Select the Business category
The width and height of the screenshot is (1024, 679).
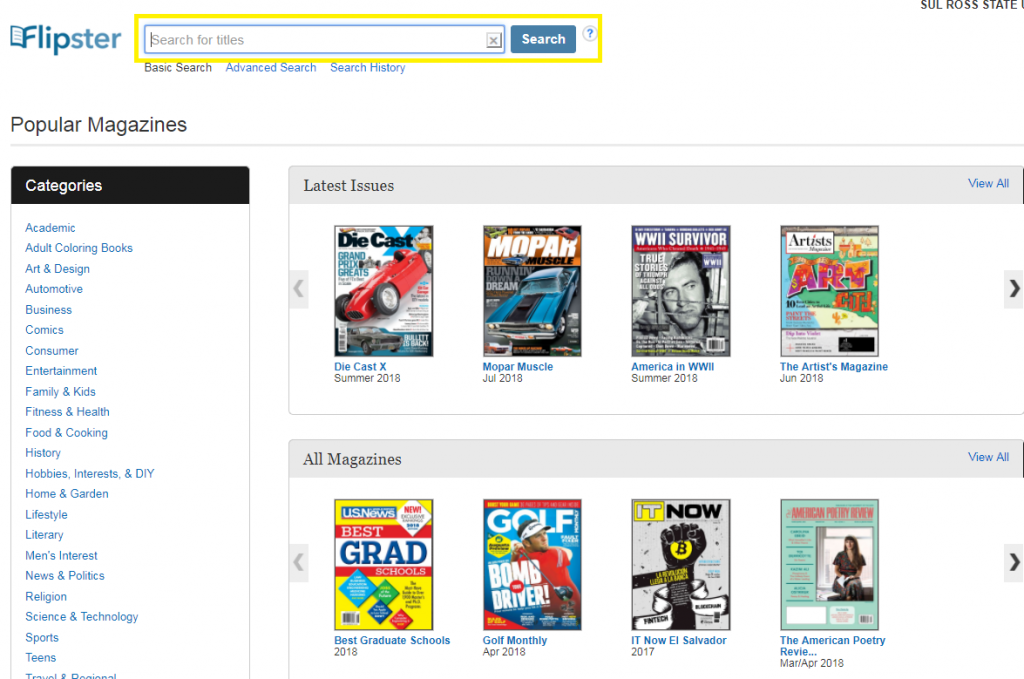(x=48, y=310)
